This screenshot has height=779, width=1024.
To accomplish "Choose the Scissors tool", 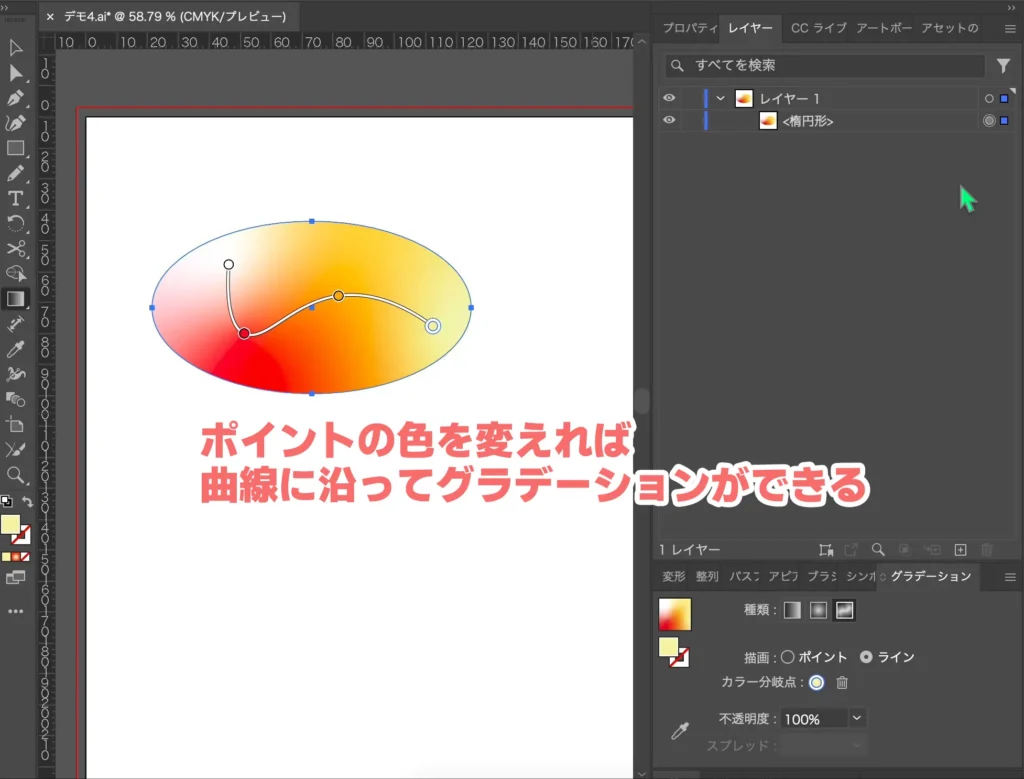I will coord(14,247).
